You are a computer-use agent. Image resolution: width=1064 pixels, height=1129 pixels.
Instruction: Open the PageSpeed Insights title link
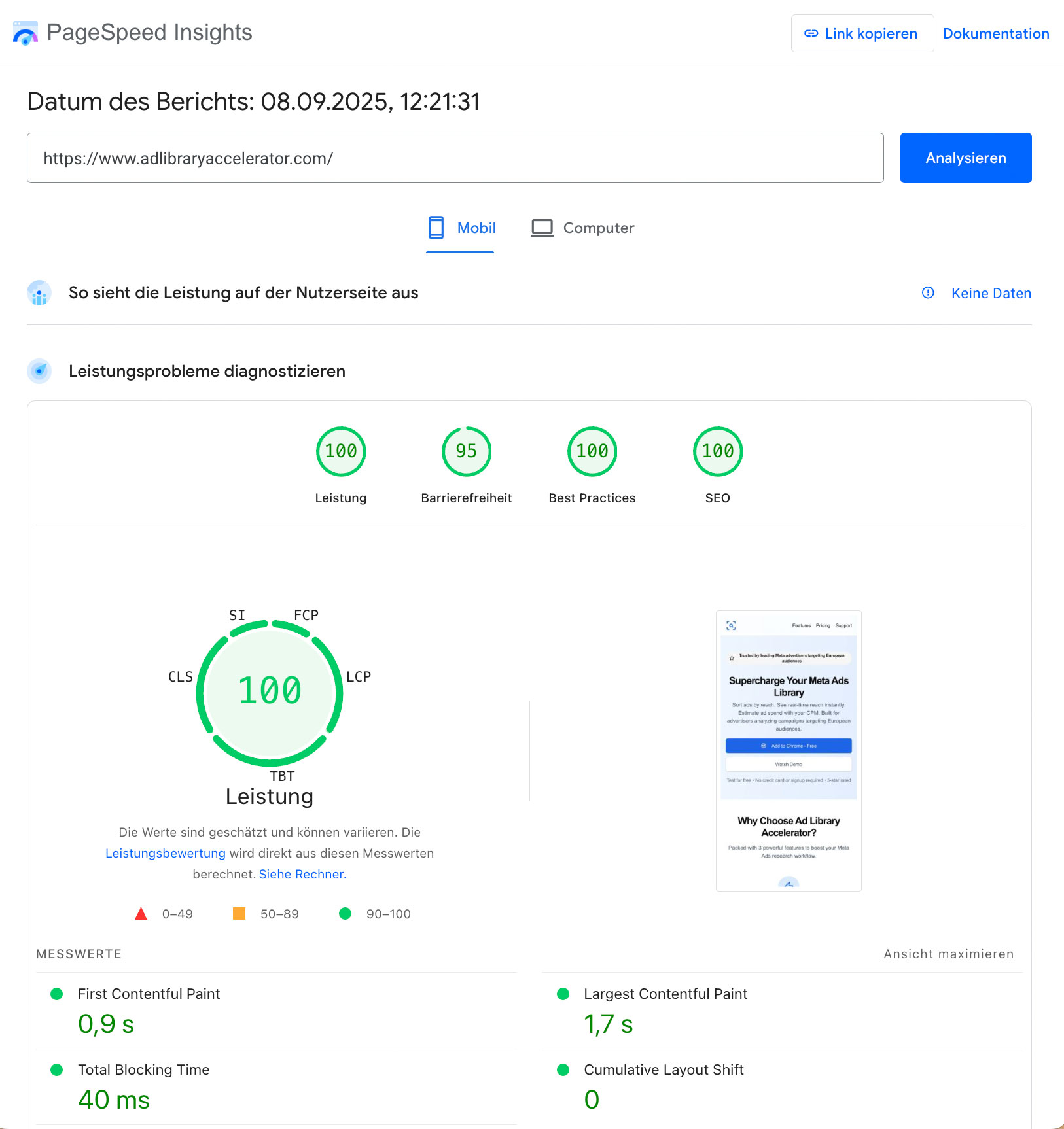point(149,33)
